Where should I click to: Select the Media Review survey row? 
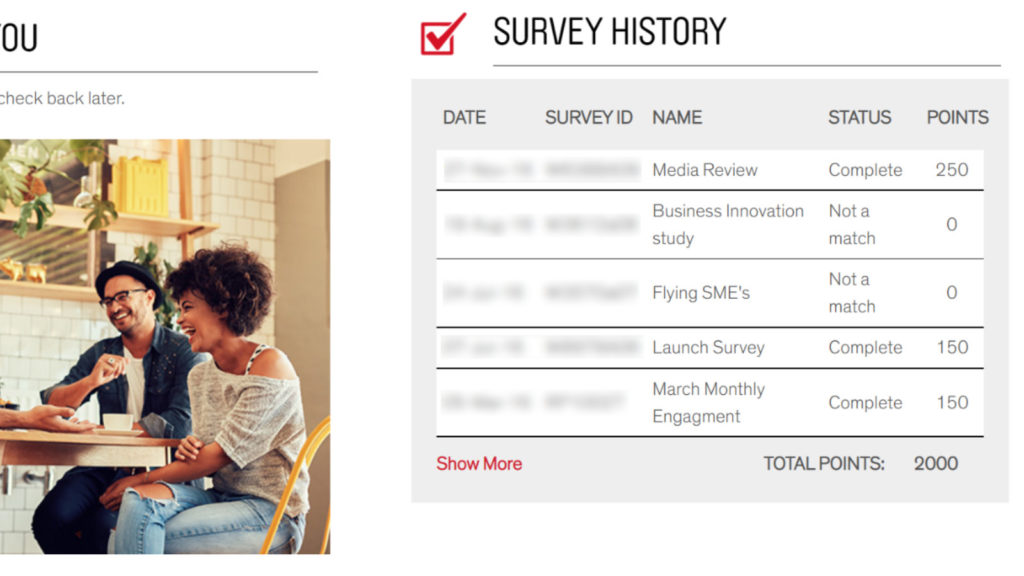[710, 170]
